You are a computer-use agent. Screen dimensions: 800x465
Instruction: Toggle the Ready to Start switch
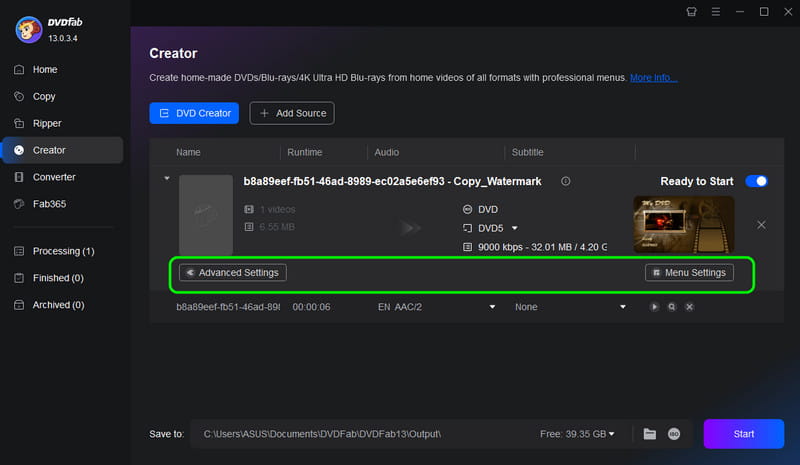(756, 181)
